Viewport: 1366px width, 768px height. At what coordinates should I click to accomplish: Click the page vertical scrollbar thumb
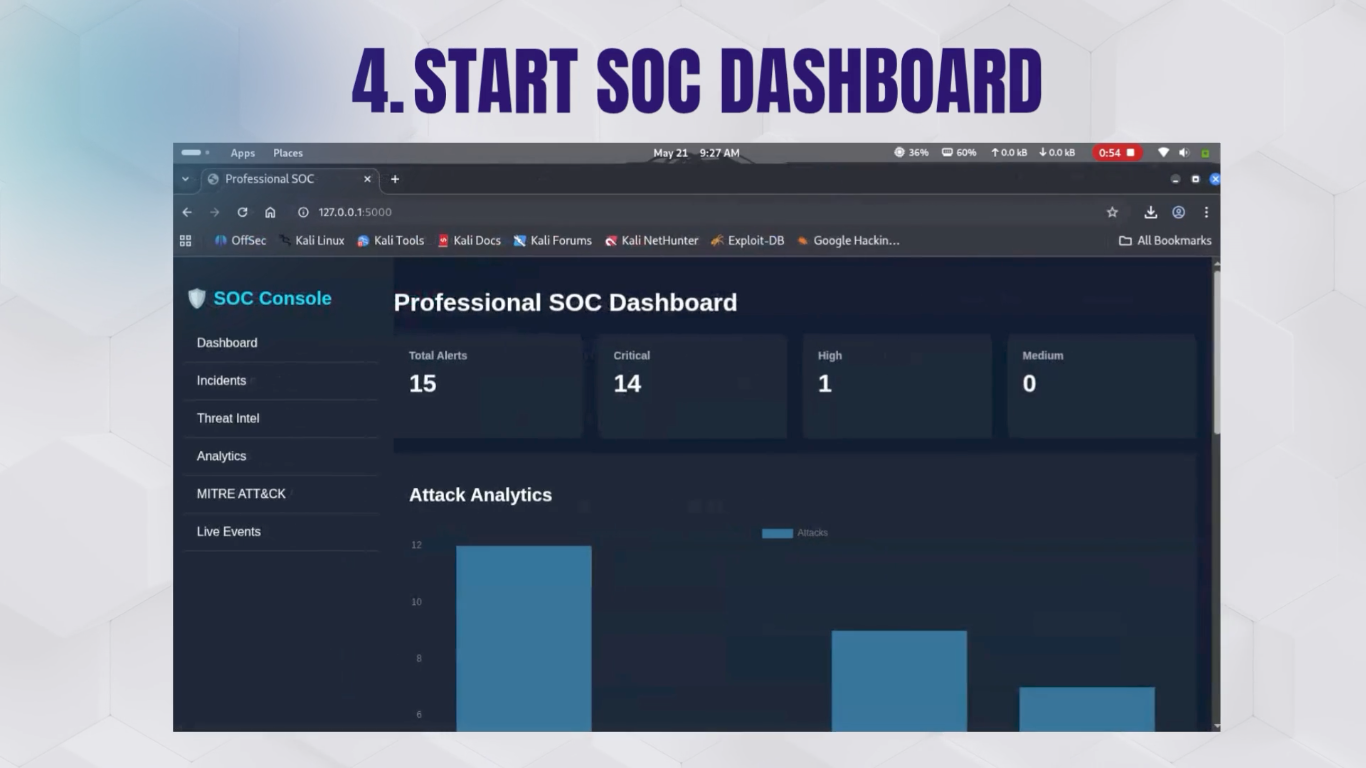tap(1216, 350)
